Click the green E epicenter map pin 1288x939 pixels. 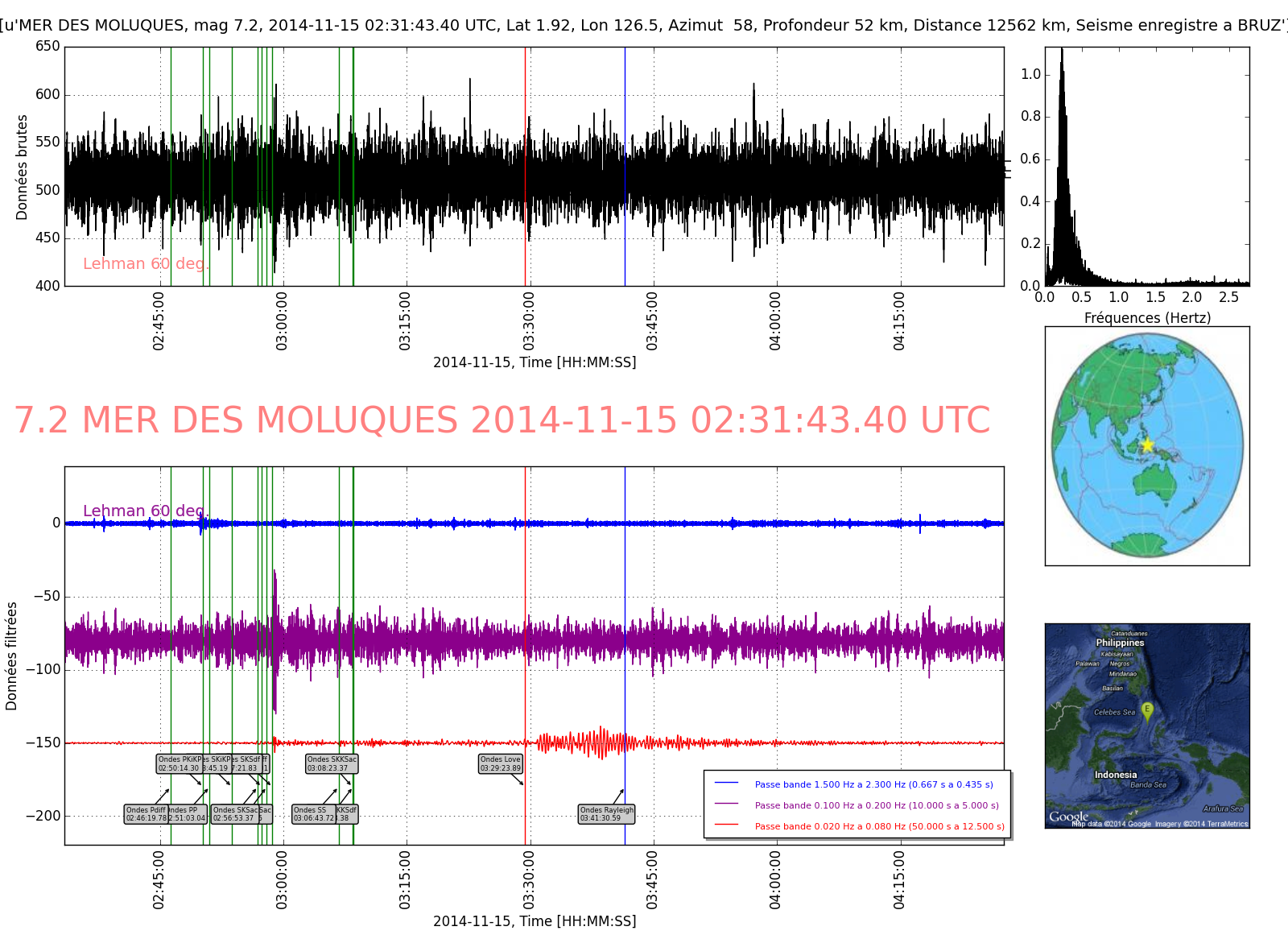click(1147, 710)
